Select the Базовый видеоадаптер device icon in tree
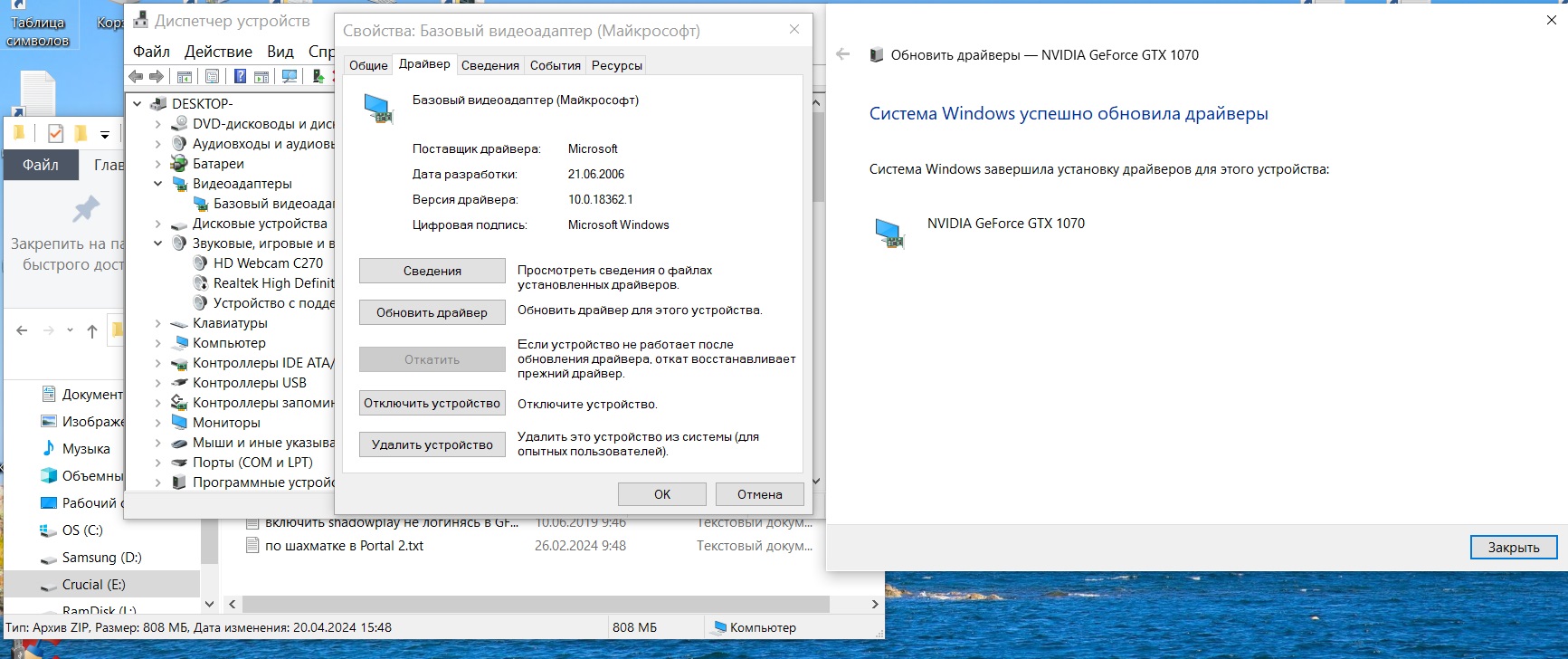Image resolution: width=1568 pixels, height=659 pixels. coord(201,204)
